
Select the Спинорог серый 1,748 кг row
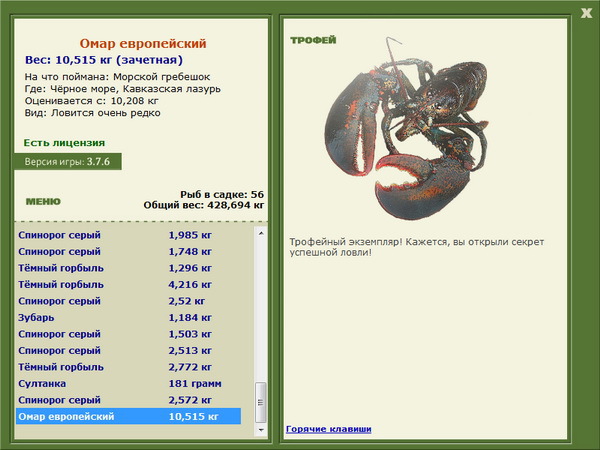click(x=129, y=251)
